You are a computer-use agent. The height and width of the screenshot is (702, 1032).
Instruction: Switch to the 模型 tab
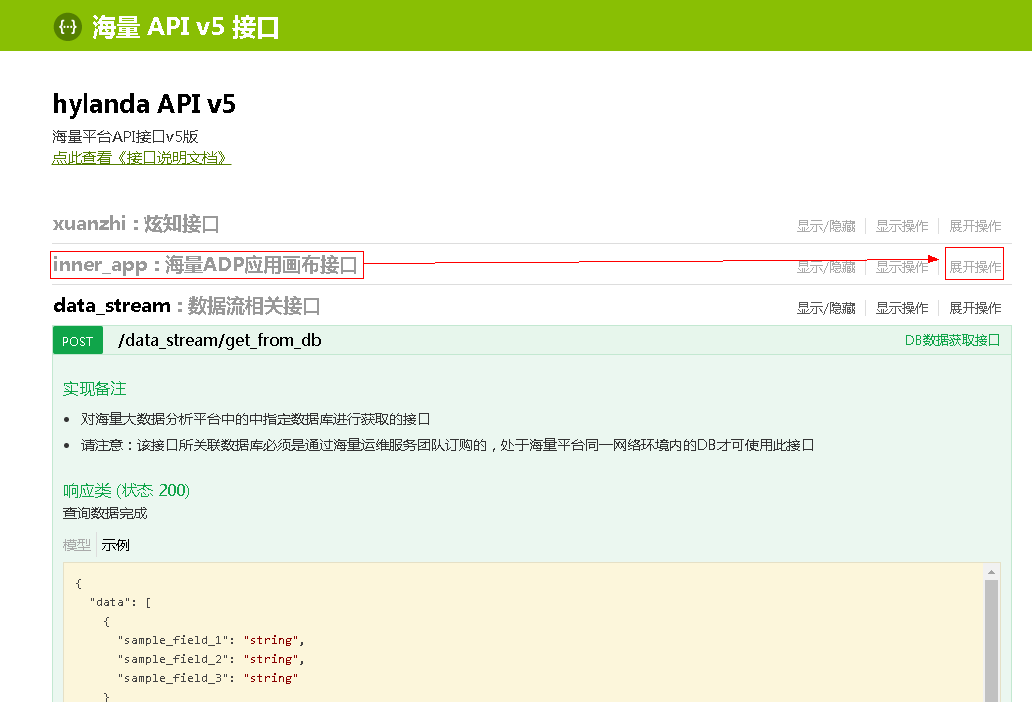coord(76,545)
